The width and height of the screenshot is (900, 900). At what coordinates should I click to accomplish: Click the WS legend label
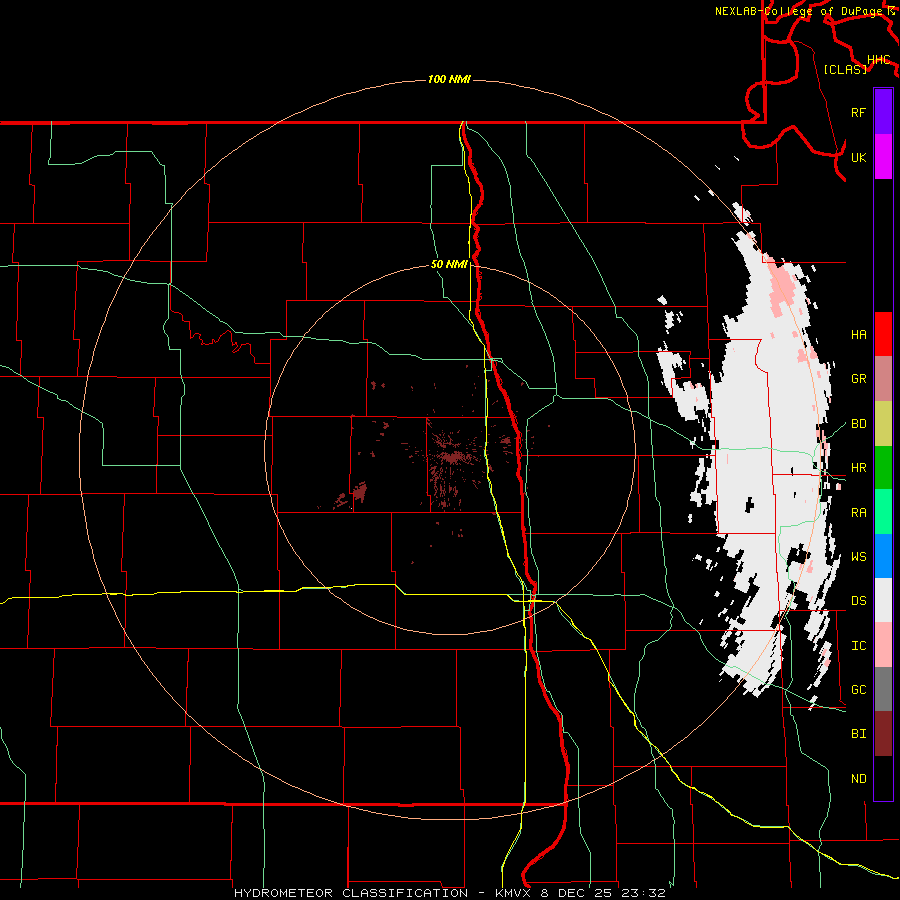(858, 557)
